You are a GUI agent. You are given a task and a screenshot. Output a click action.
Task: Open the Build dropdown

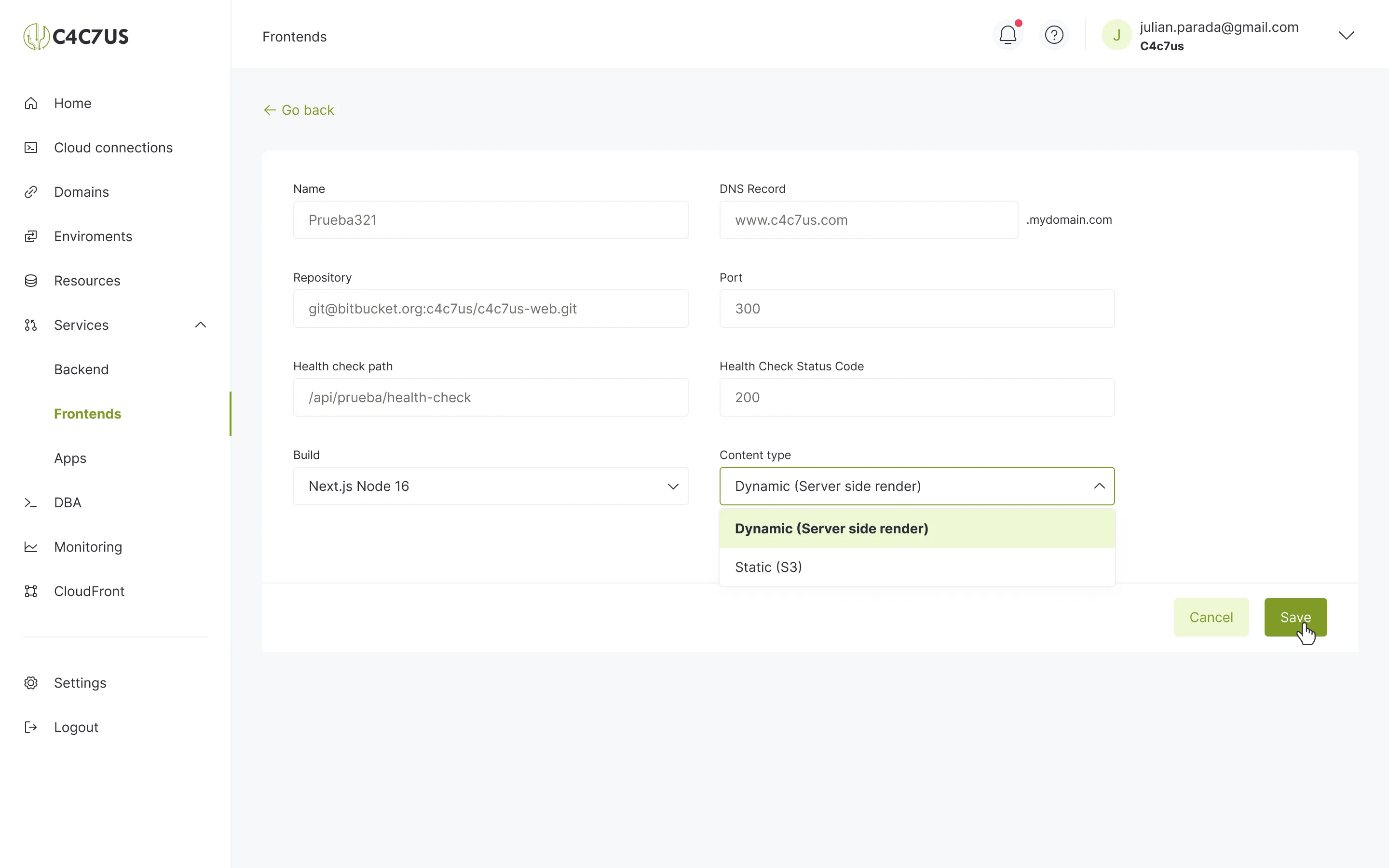[491, 486]
